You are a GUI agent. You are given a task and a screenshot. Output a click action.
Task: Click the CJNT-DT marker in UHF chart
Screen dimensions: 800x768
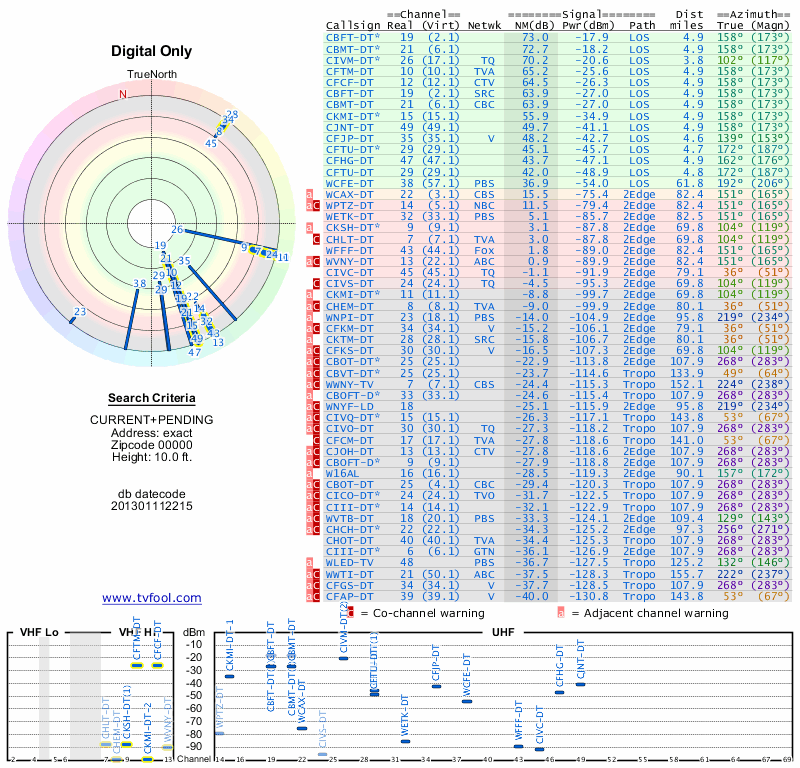click(580, 684)
